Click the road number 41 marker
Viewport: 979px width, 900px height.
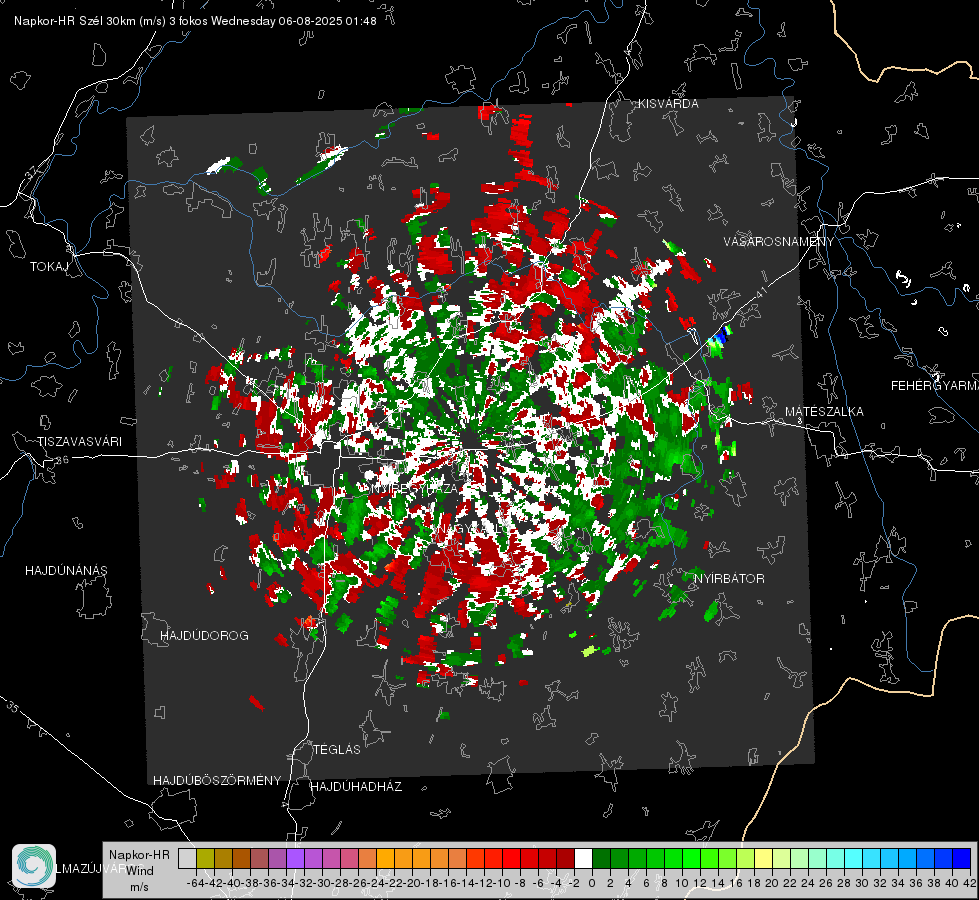point(760,292)
